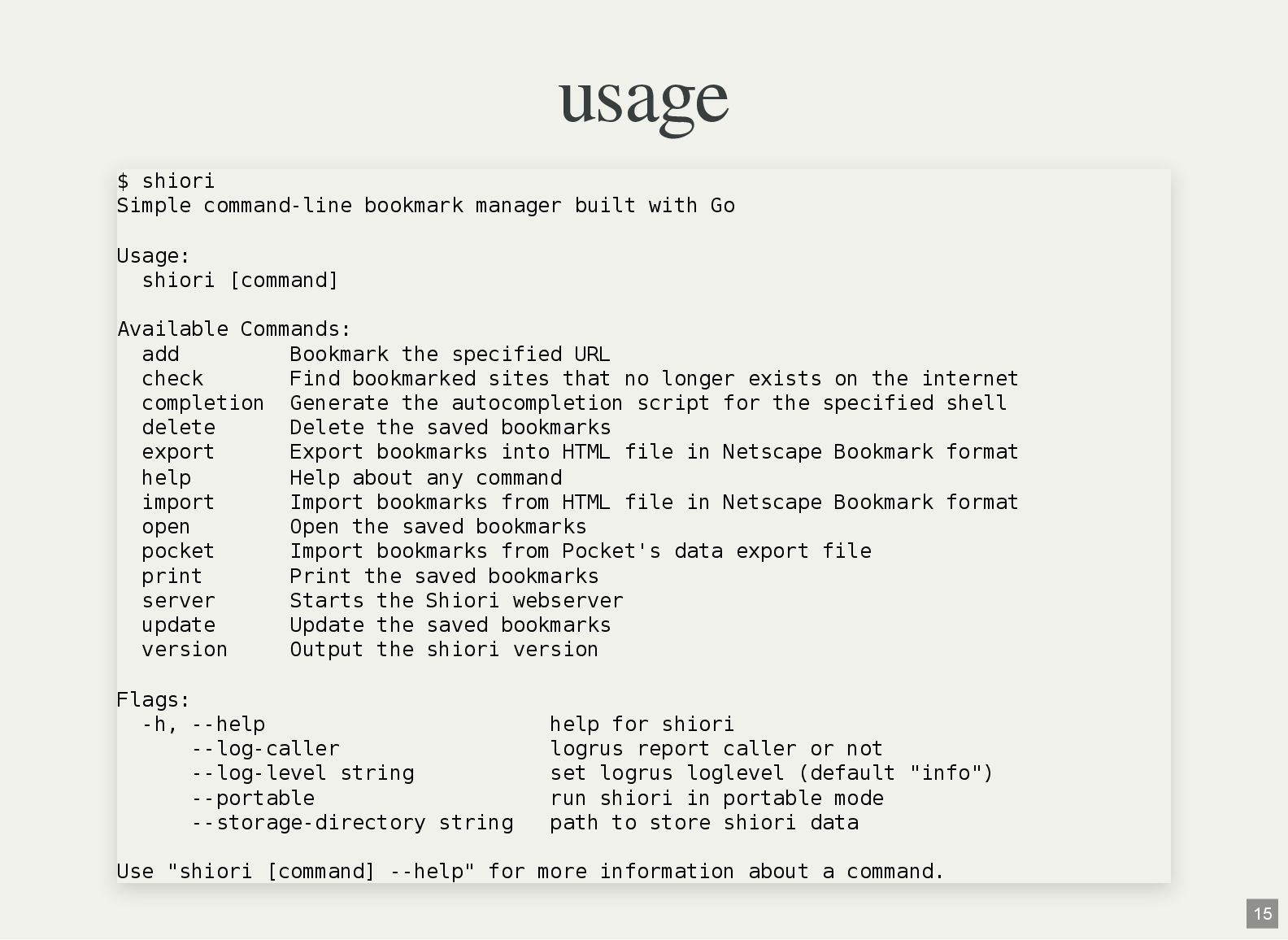Image resolution: width=1288 pixels, height=940 pixels.
Task: Click the 'export' command name
Action: point(178,452)
